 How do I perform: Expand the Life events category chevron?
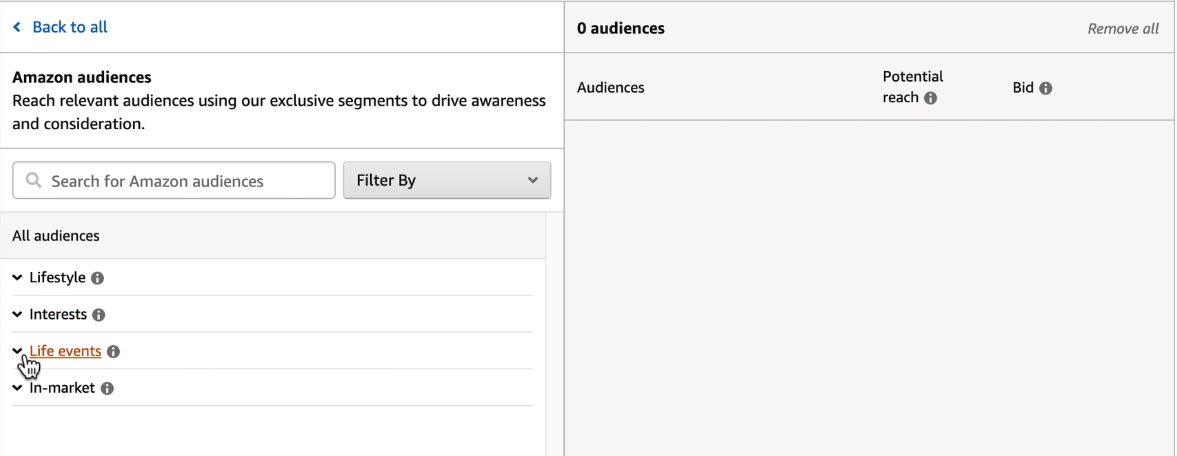coord(17,351)
